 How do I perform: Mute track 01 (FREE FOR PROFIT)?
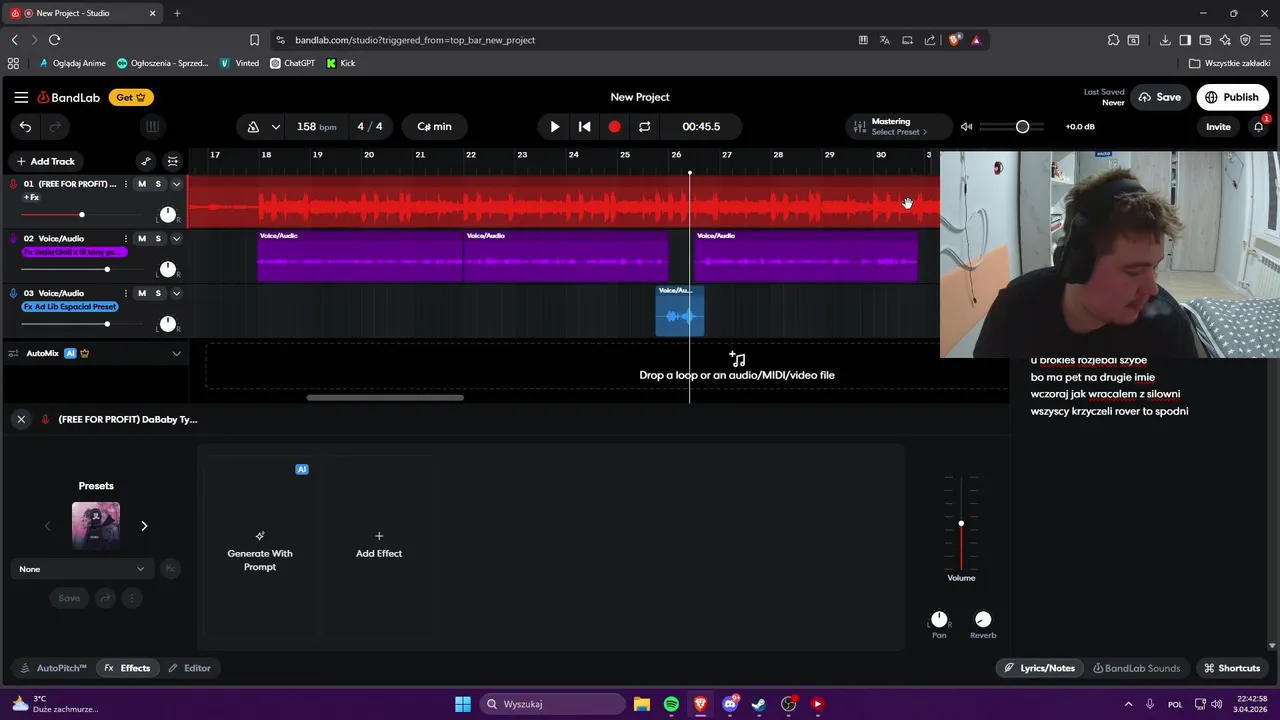(142, 184)
